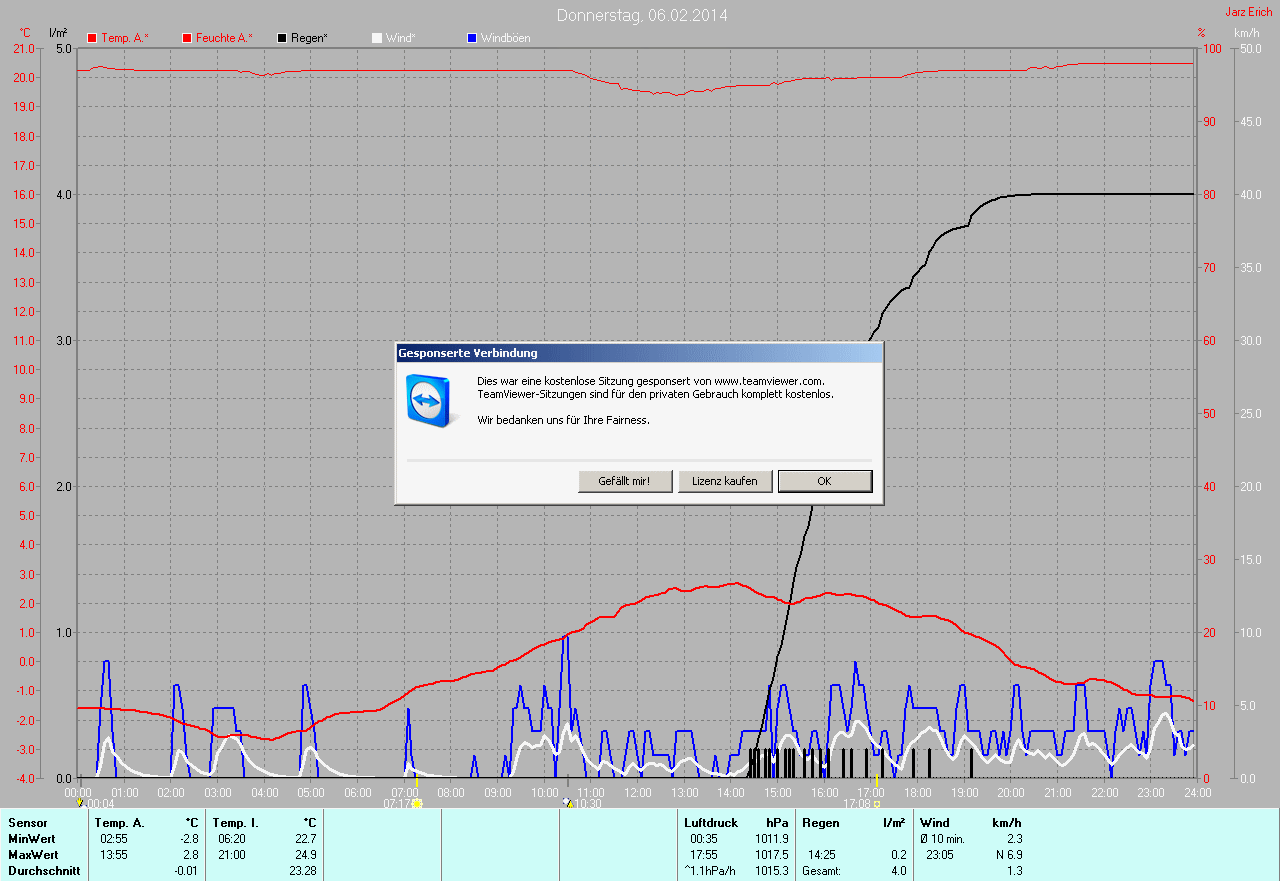Click the 'Jarz Erich' label
The height and width of the screenshot is (881, 1280).
(x=1249, y=12)
